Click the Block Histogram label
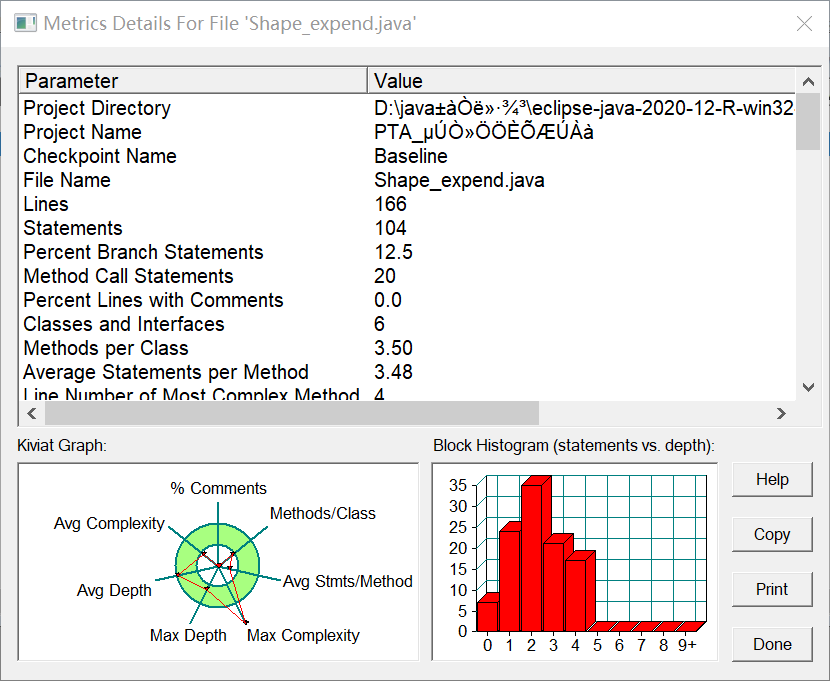The height and width of the screenshot is (681, 830). (x=574, y=446)
